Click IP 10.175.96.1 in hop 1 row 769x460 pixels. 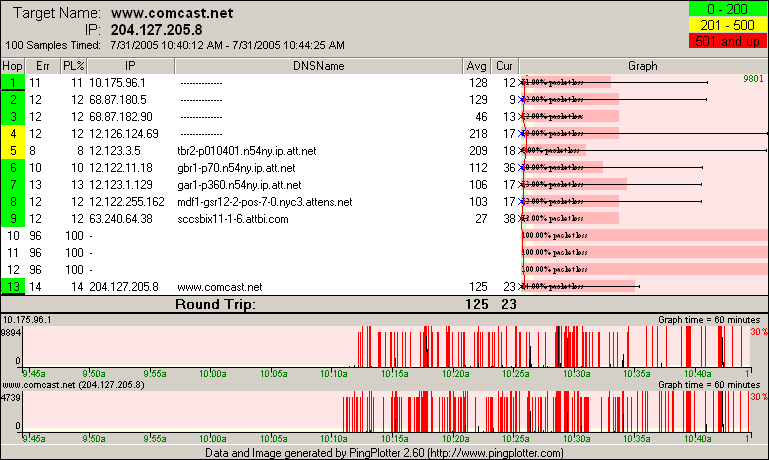click(117, 82)
